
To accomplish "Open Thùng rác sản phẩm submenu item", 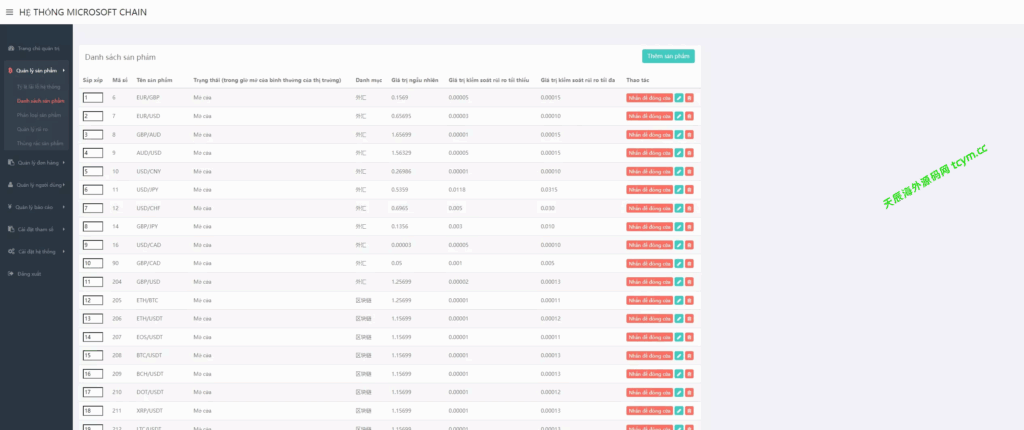I will tap(40, 143).
